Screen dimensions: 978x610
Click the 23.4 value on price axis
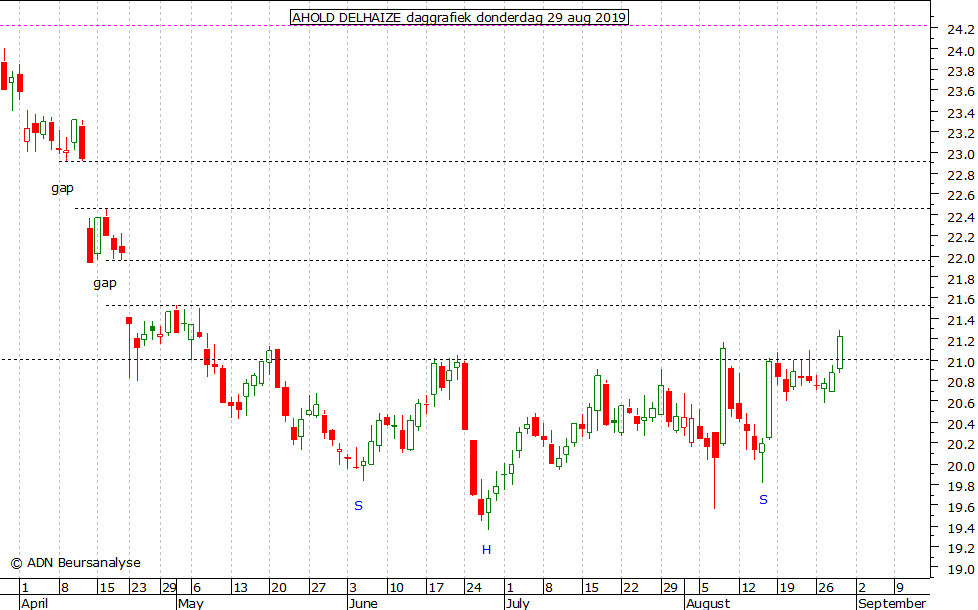click(x=961, y=114)
